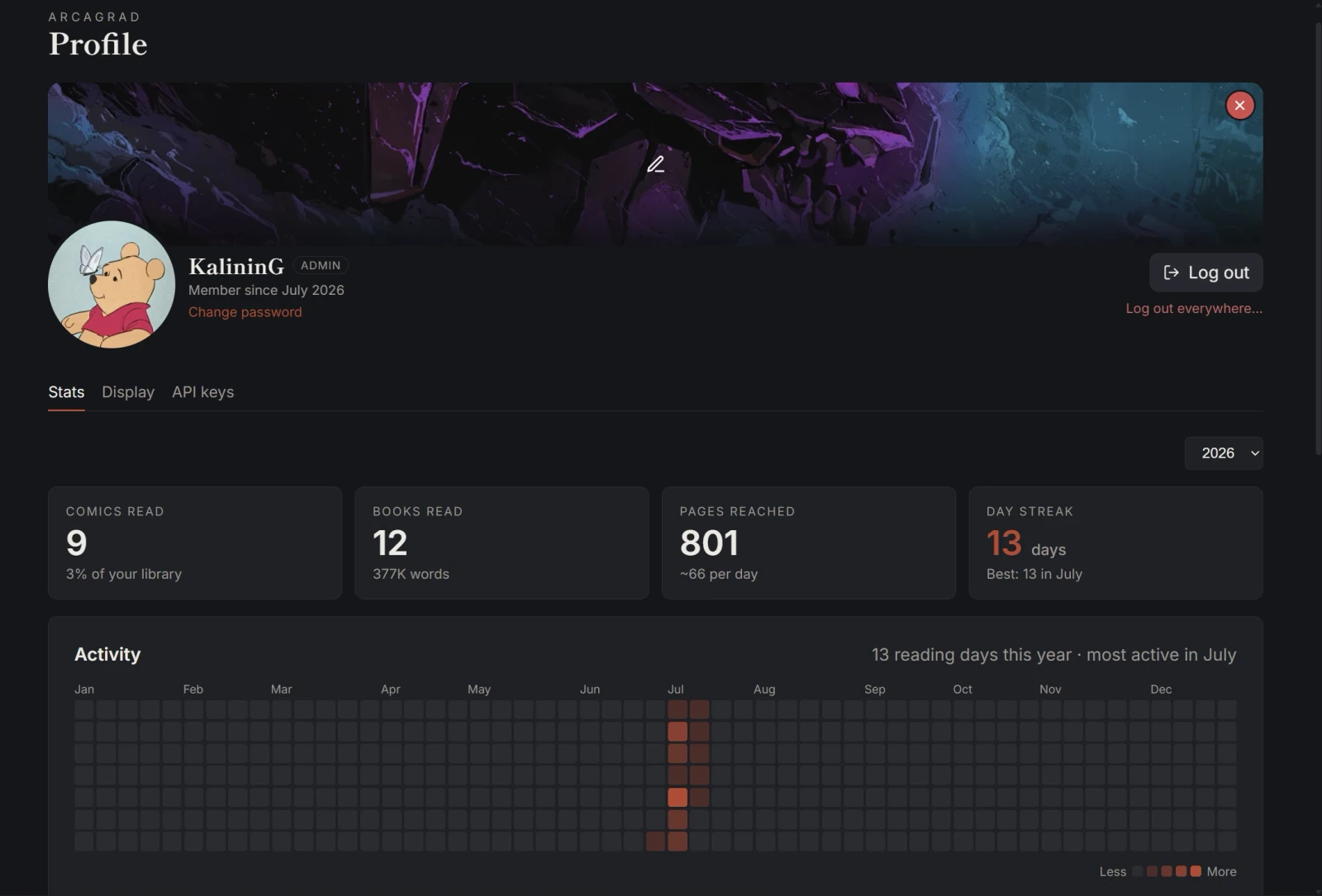Image resolution: width=1322 pixels, height=896 pixels.
Task: Click Member since July 2026 text
Action: click(266, 290)
